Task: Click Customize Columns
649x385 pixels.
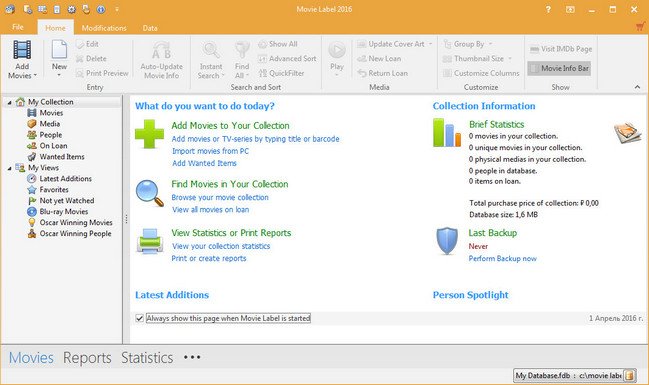Action: pyautogui.click(x=481, y=73)
